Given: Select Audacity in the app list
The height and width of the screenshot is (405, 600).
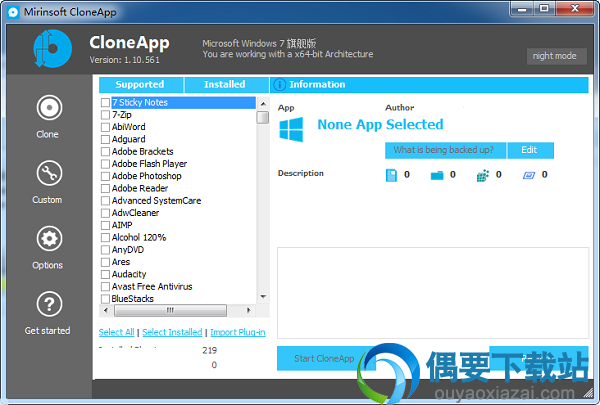Looking at the screenshot, I should [x=129, y=274].
